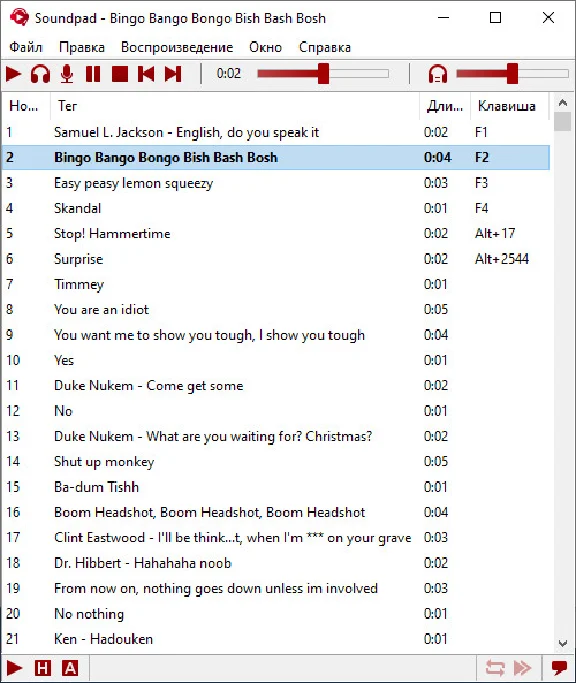Sort by the Клавиша column header
Image resolution: width=576 pixels, height=683 pixels.
[507, 106]
